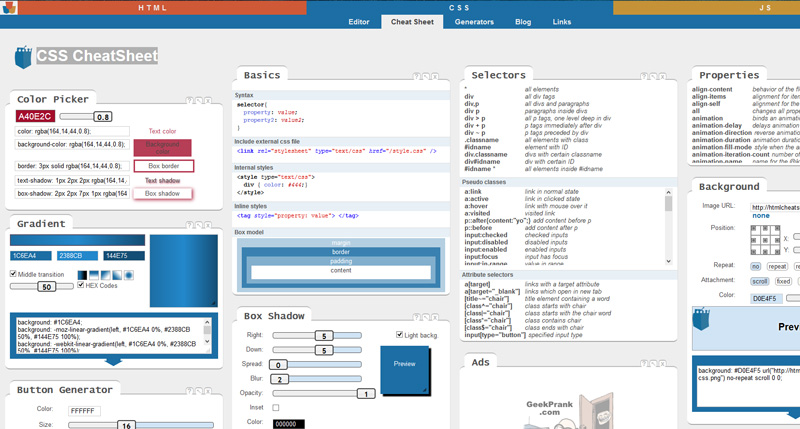Select the first horizontal gradient direction icon
Image resolution: width=800 pixels, height=429 pixels.
pyautogui.click(x=82, y=275)
